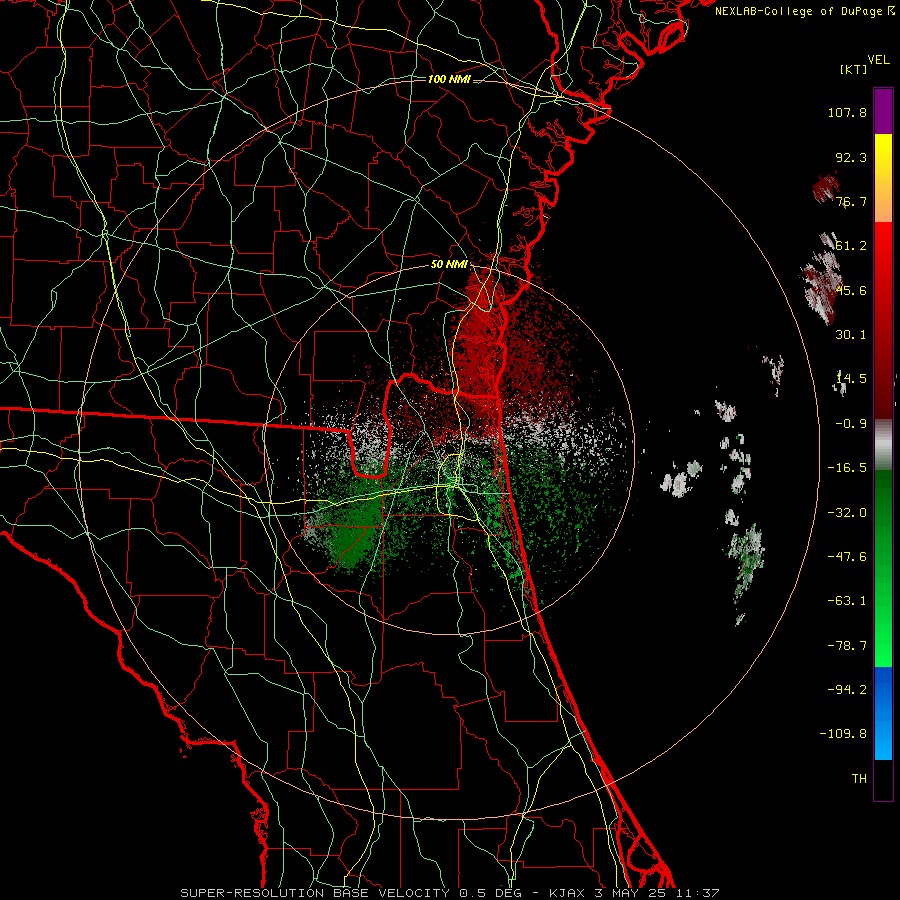Click the 50 NMI range ring label
The height and width of the screenshot is (900, 900).
pos(449,265)
